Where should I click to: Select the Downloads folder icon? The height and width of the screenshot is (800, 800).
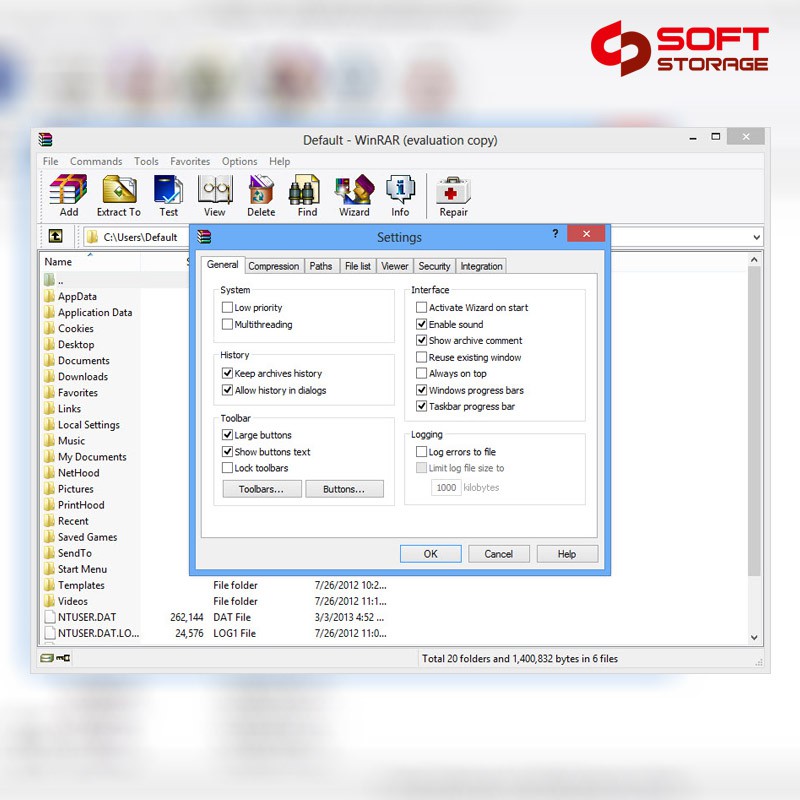(49, 376)
